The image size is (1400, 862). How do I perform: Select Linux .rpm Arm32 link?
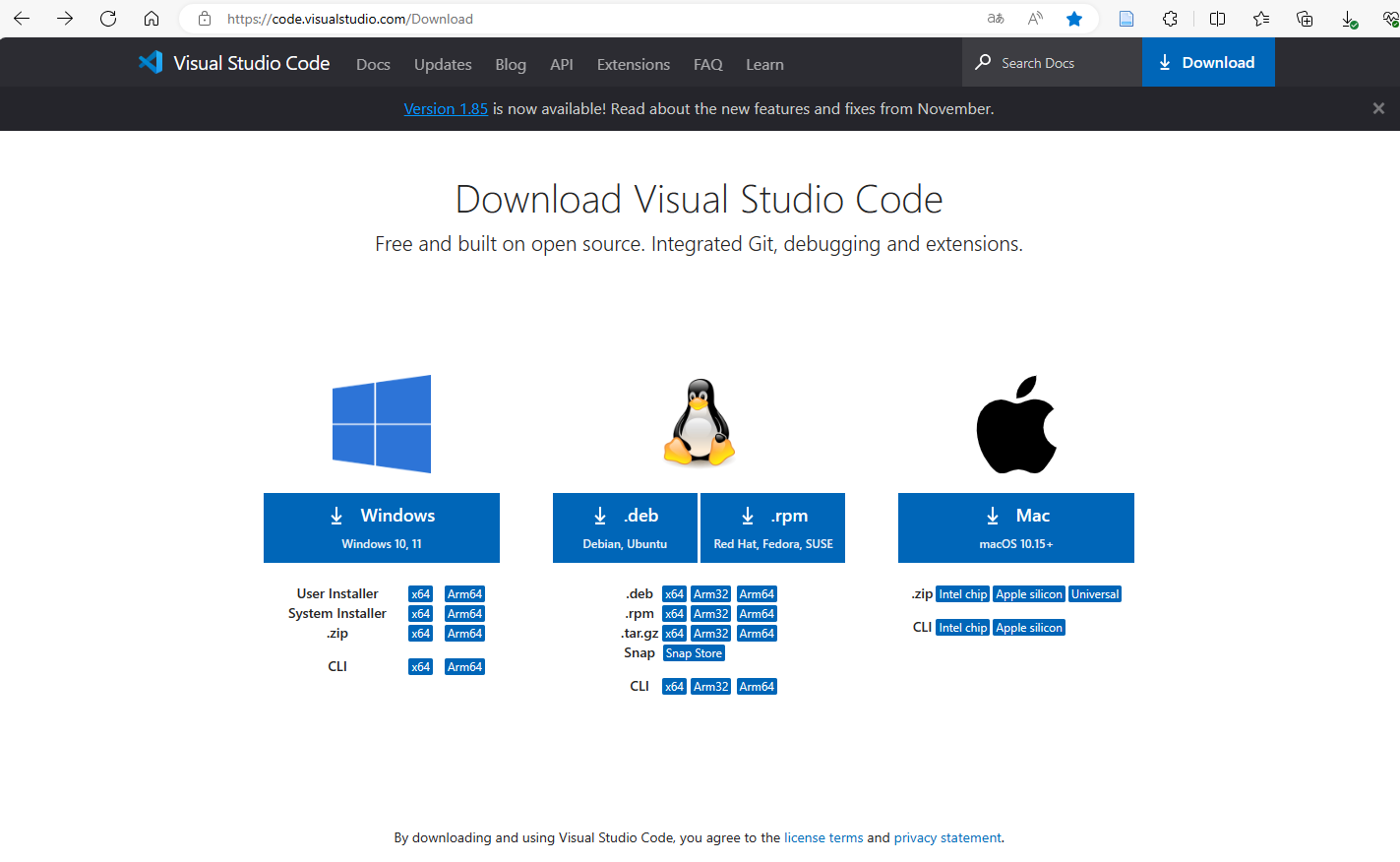pyautogui.click(x=711, y=614)
